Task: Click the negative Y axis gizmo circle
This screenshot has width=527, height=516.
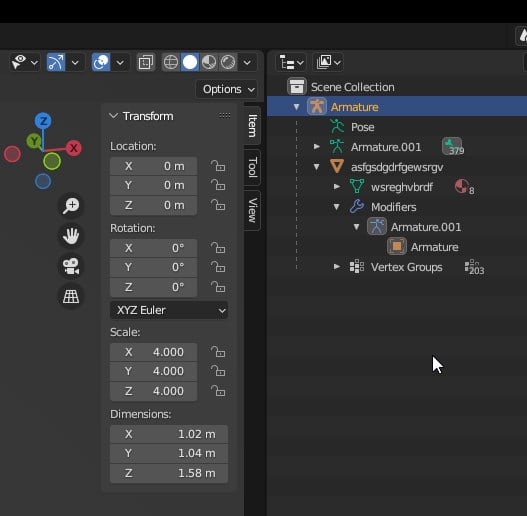Action: (52, 161)
